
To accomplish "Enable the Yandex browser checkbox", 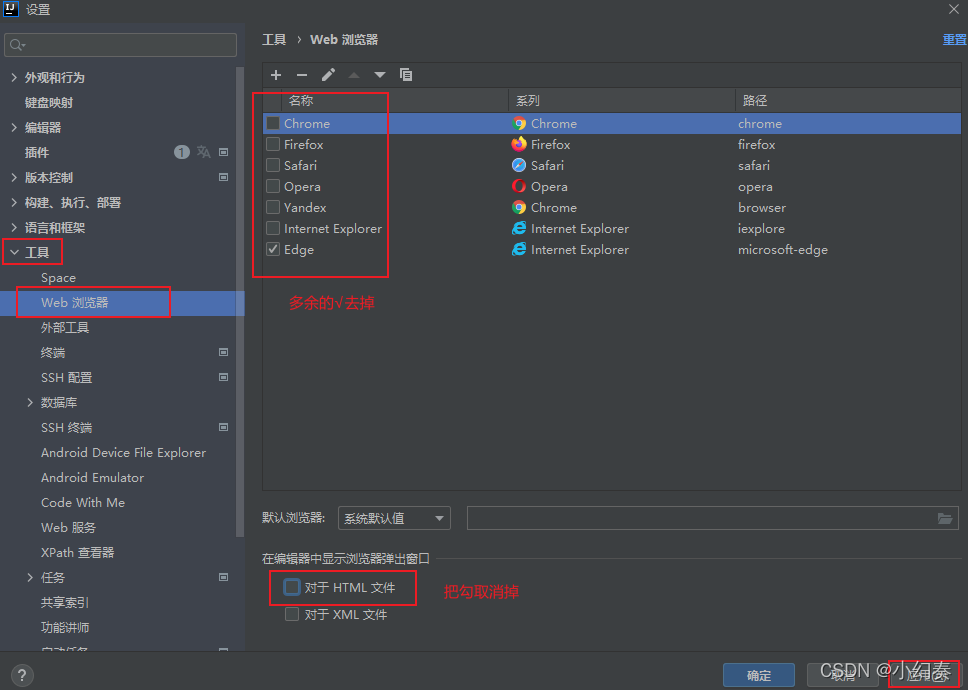I will pos(273,207).
